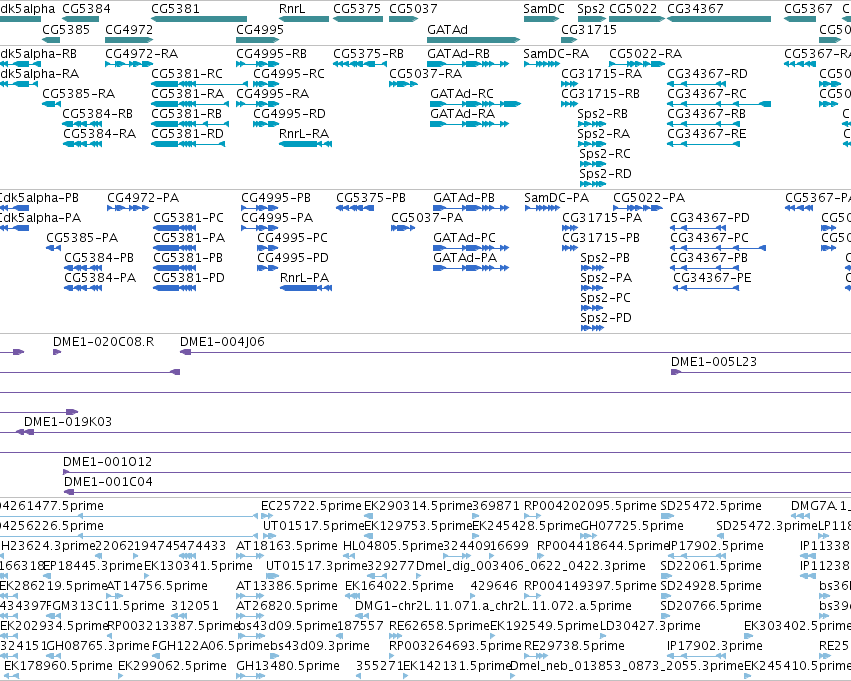
Task: Select protein SamDC-PA
Action: (542, 208)
